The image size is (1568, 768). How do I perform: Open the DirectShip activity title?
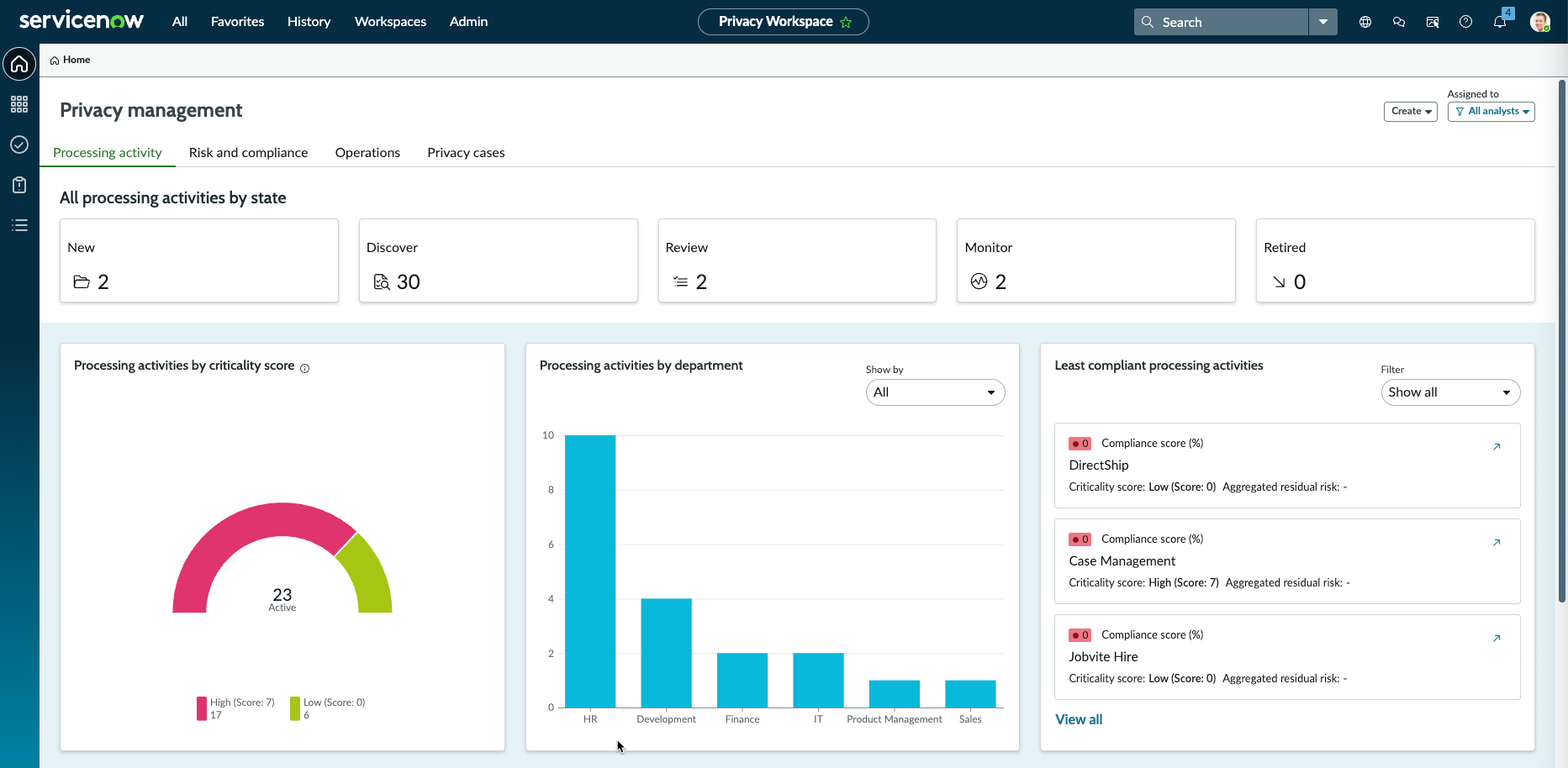pyautogui.click(x=1099, y=466)
